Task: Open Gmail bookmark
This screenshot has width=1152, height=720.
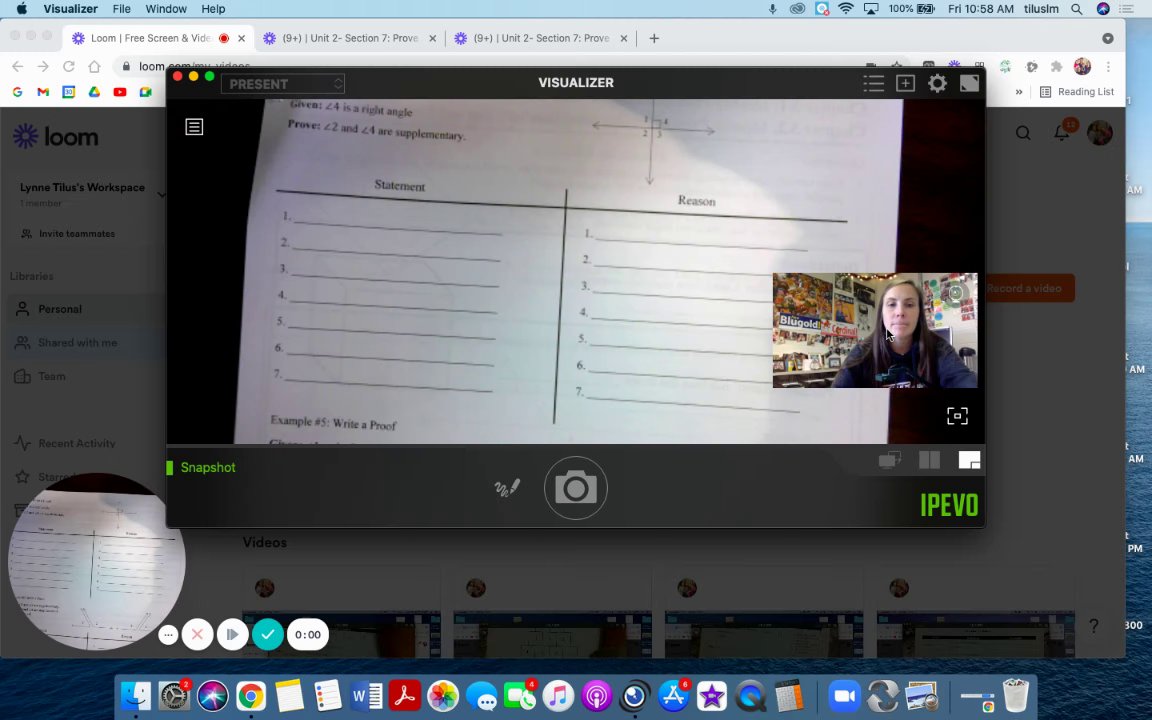Action: click(43, 92)
